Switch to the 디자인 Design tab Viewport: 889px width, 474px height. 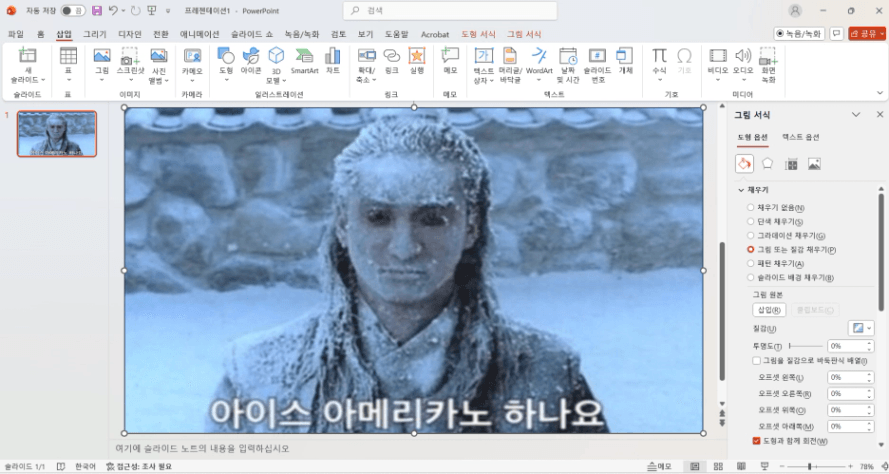tap(130, 34)
